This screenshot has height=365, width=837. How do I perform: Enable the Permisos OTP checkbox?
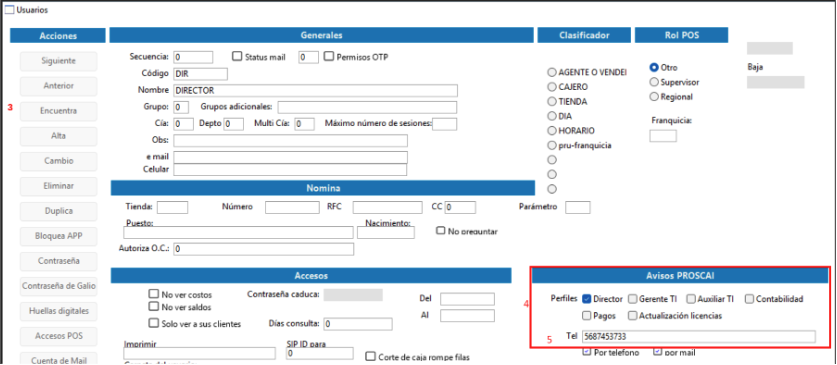329,56
